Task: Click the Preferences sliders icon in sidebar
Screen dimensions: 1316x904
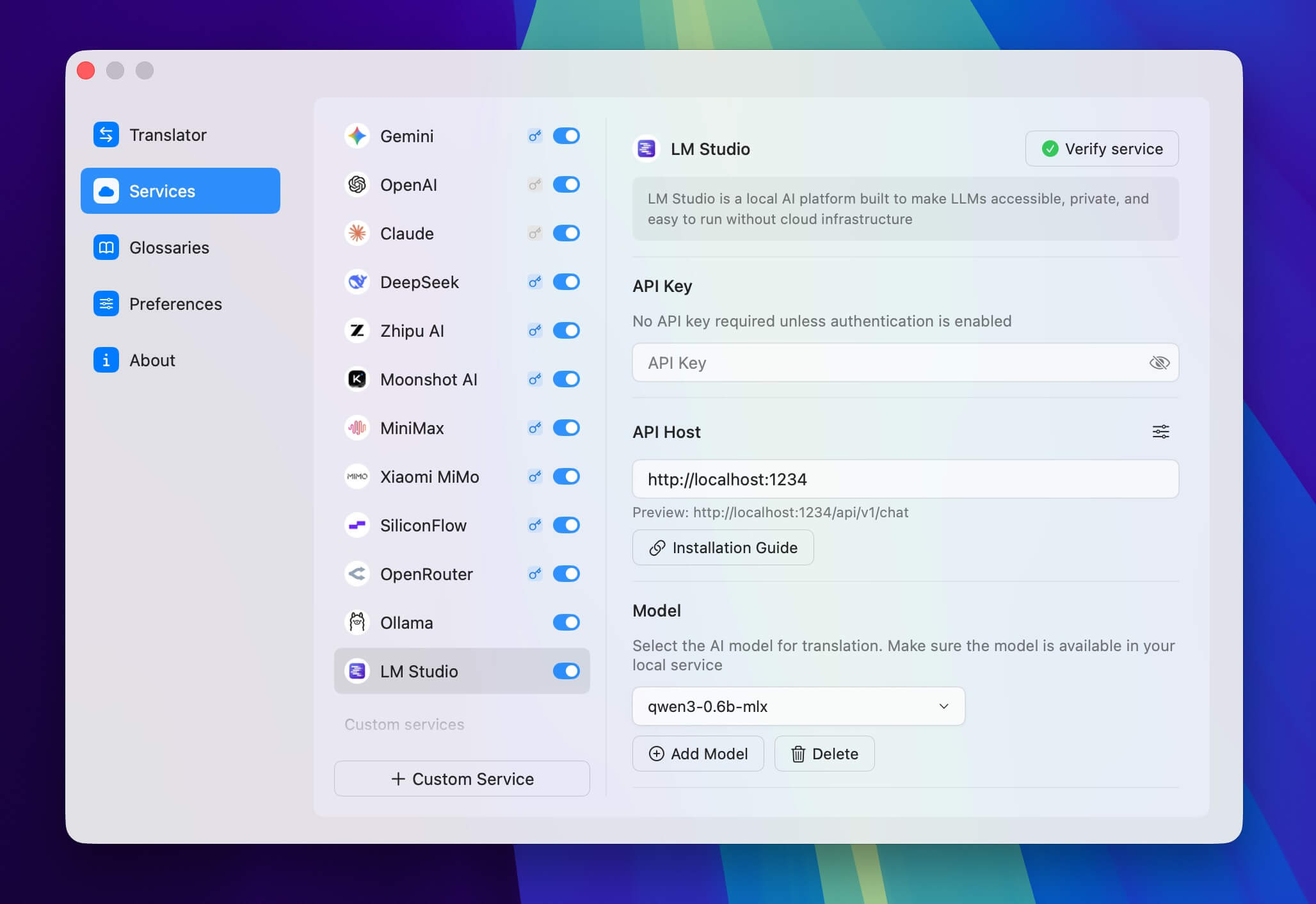Action: click(x=106, y=303)
